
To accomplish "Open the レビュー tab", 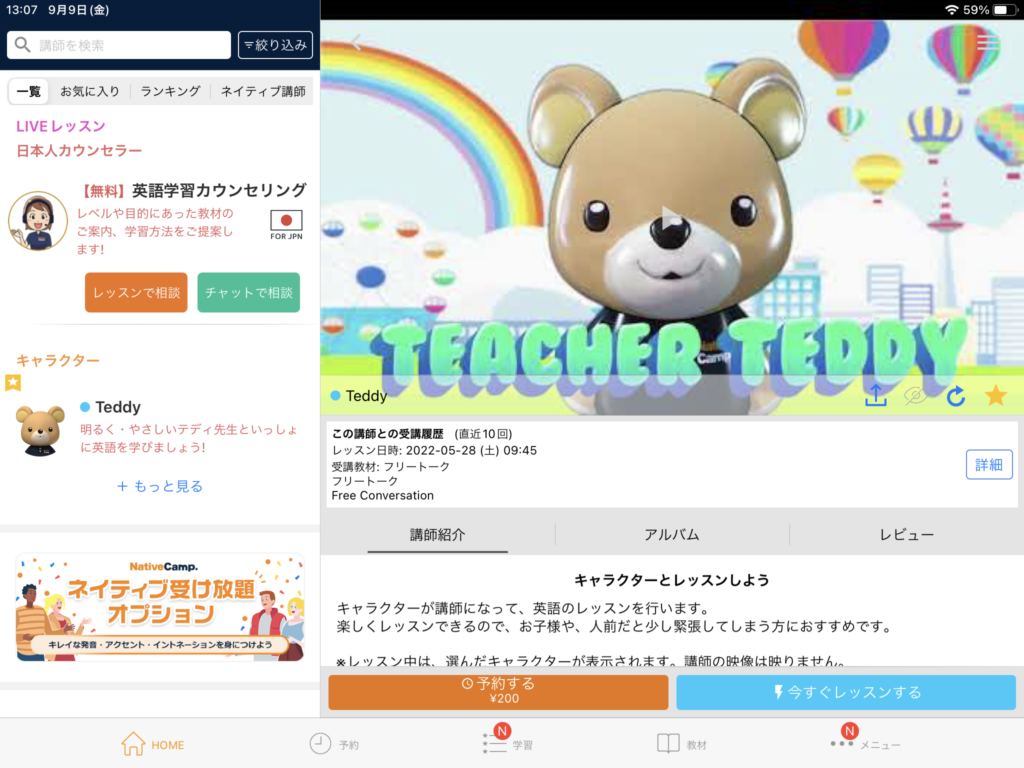I will [906, 535].
